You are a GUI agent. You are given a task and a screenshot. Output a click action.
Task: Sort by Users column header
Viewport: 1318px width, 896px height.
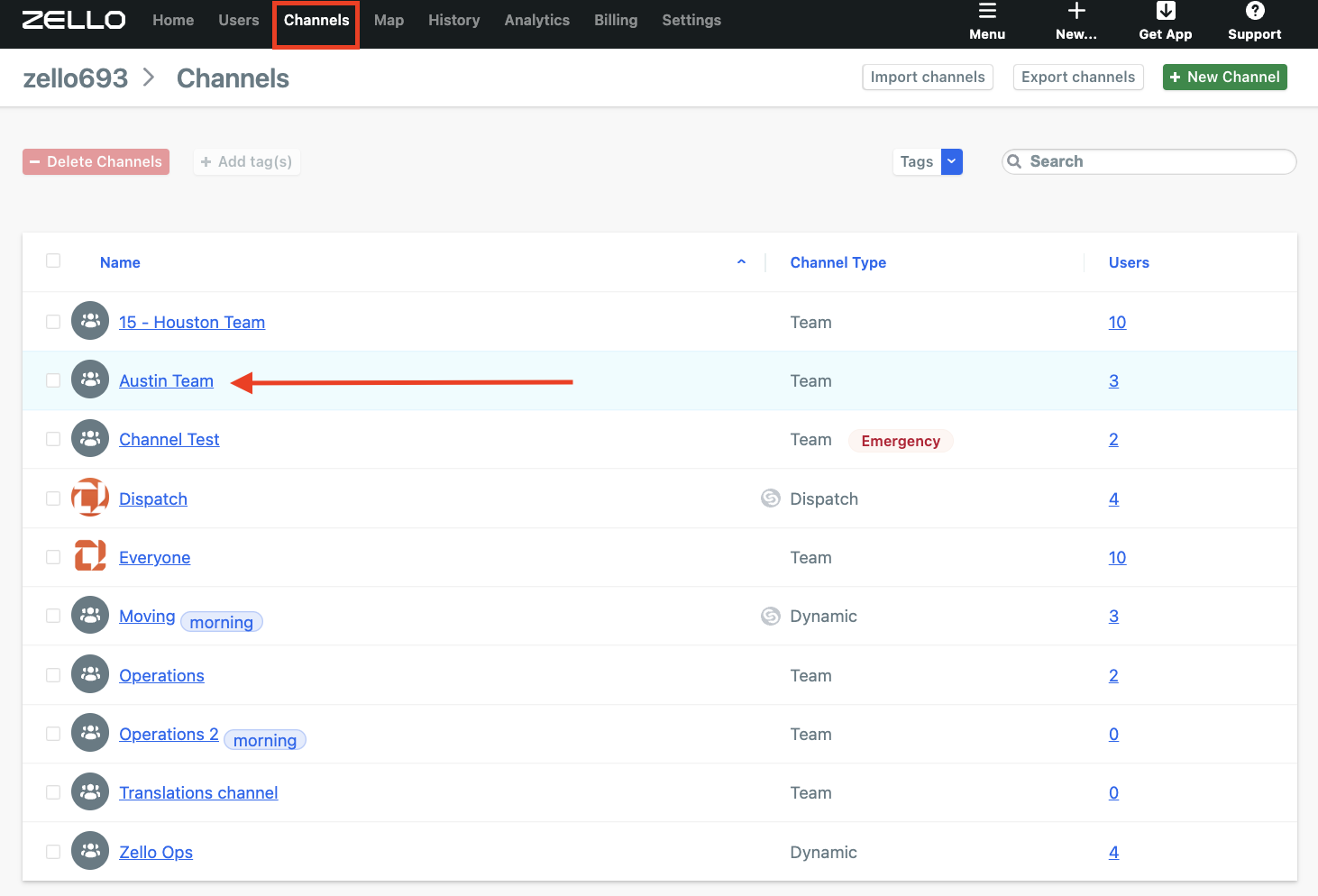pos(1129,262)
